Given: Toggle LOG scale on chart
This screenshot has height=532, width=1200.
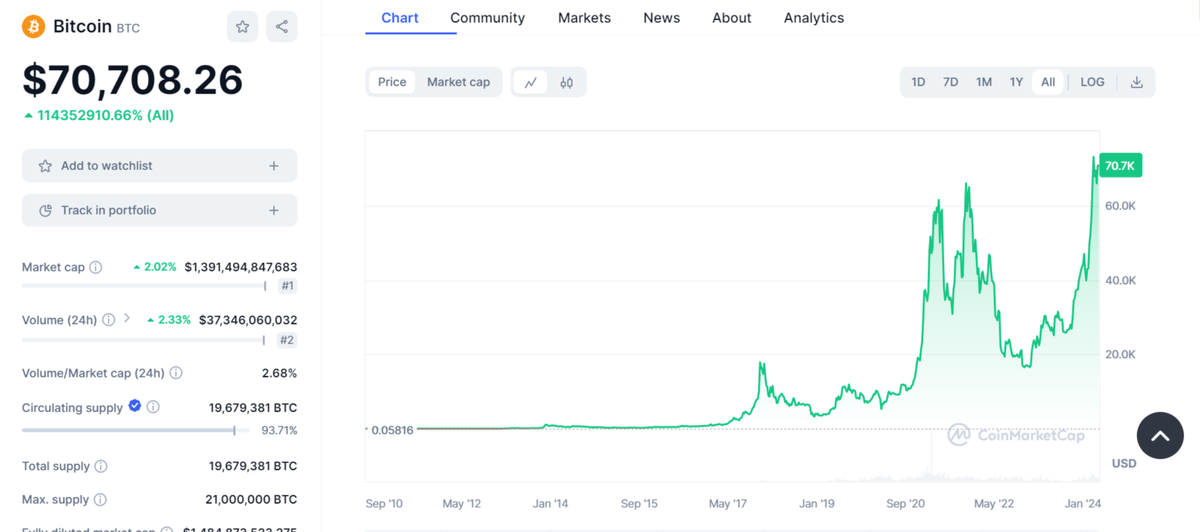Looking at the screenshot, I should pyautogui.click(x=1092, y=82).
